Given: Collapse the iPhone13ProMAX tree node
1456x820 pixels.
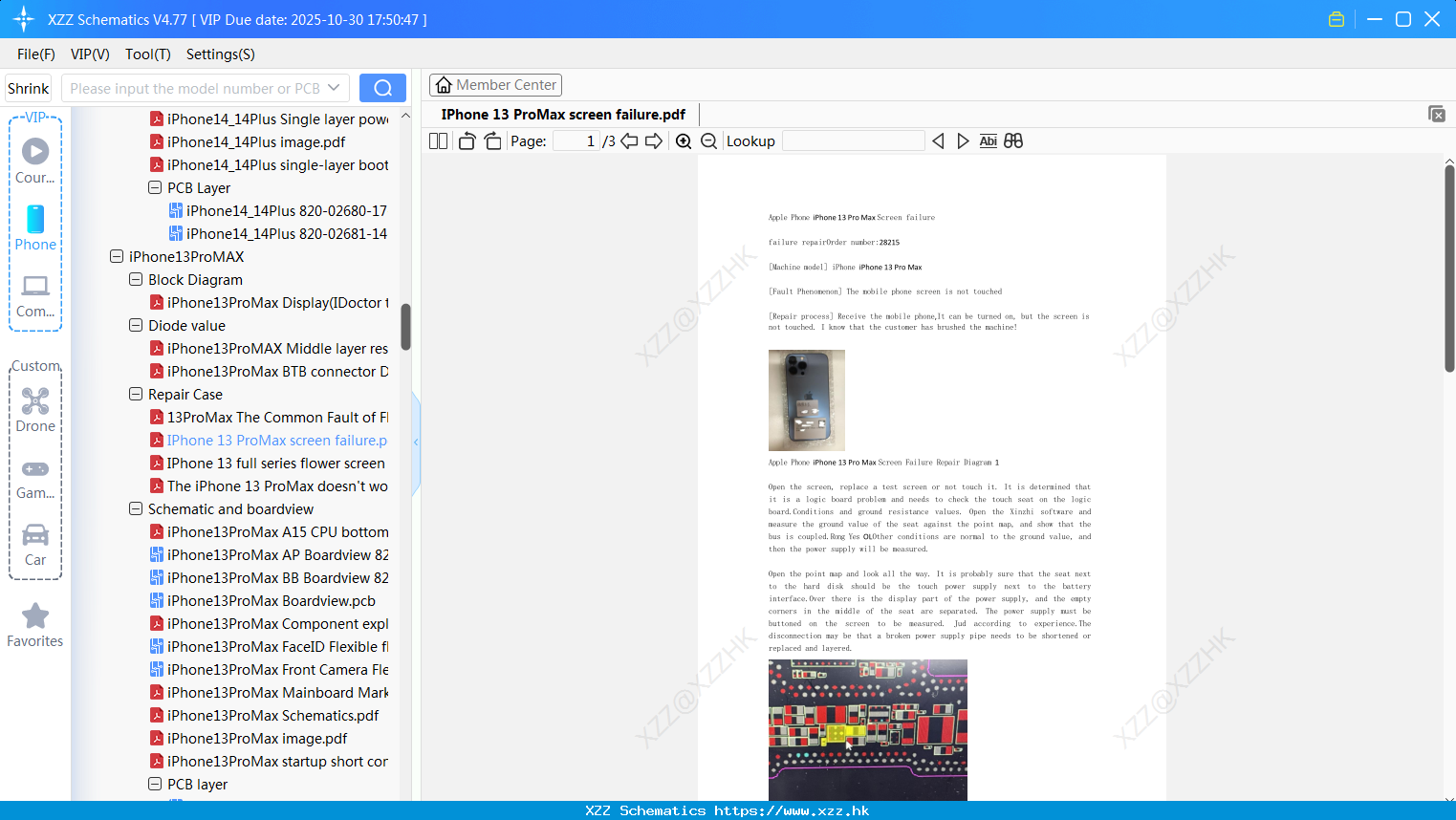Looking at the screenshot, I should click(117, 256).
